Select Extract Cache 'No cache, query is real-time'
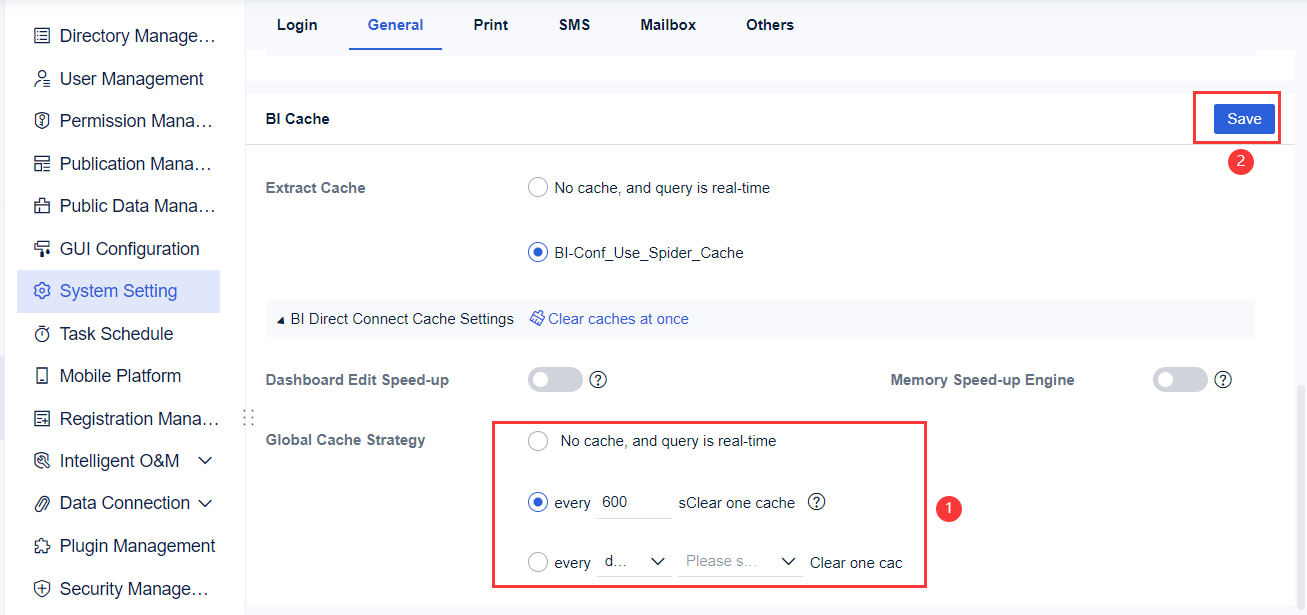 point(538,187)
